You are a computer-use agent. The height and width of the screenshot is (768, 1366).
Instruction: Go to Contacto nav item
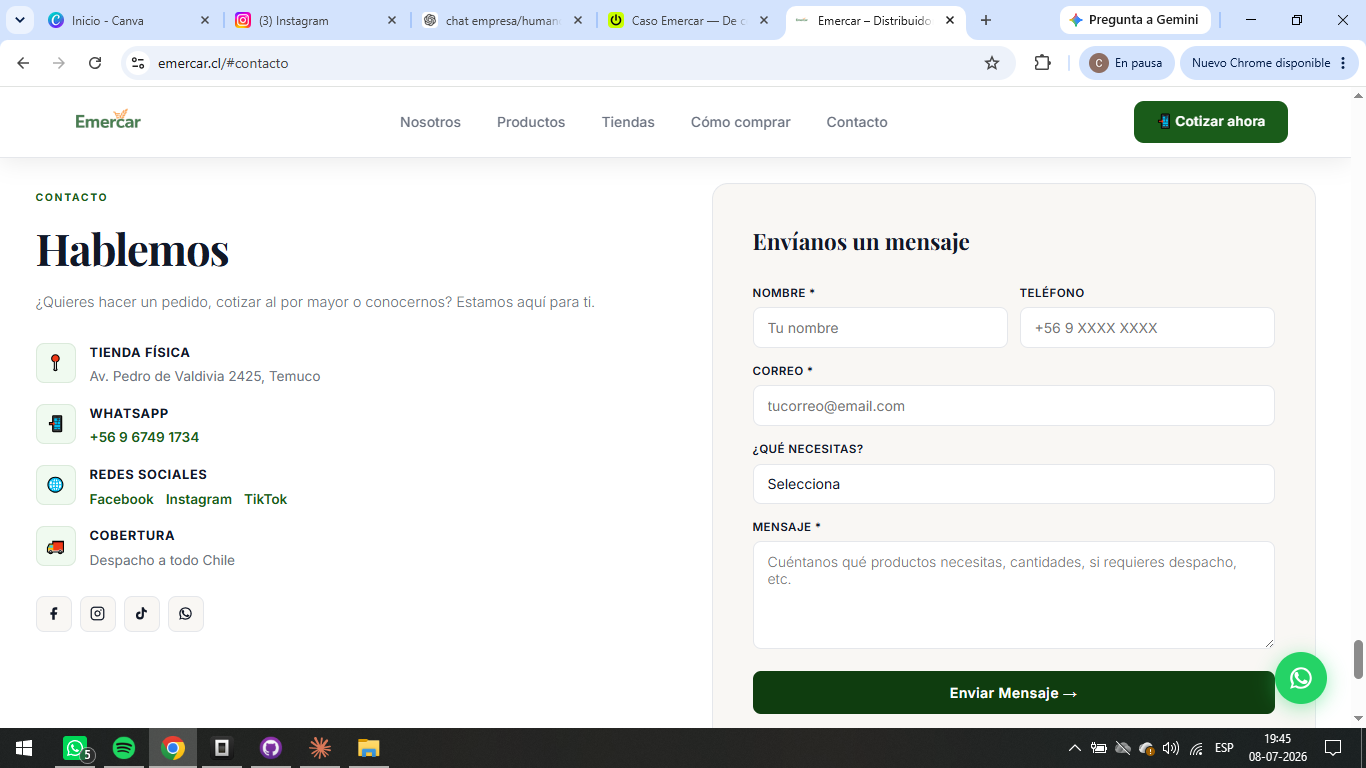[857, 122]
